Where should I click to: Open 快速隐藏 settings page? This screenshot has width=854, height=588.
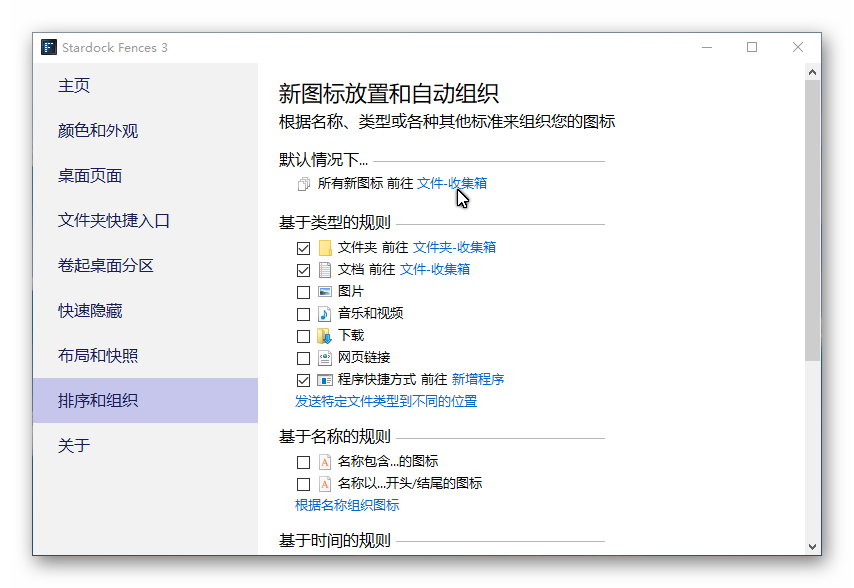pos(145,310)
